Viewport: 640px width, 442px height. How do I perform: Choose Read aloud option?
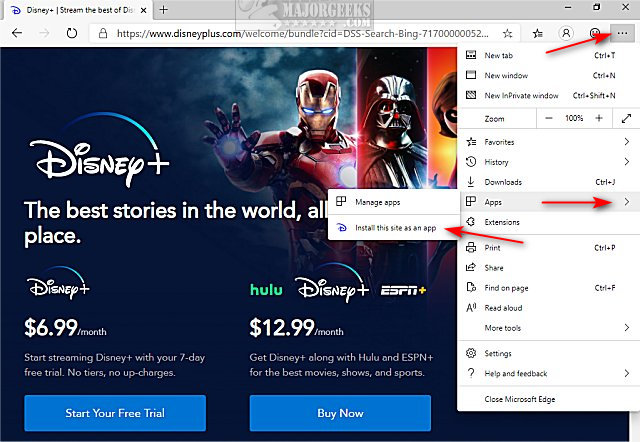pos(549,308)
